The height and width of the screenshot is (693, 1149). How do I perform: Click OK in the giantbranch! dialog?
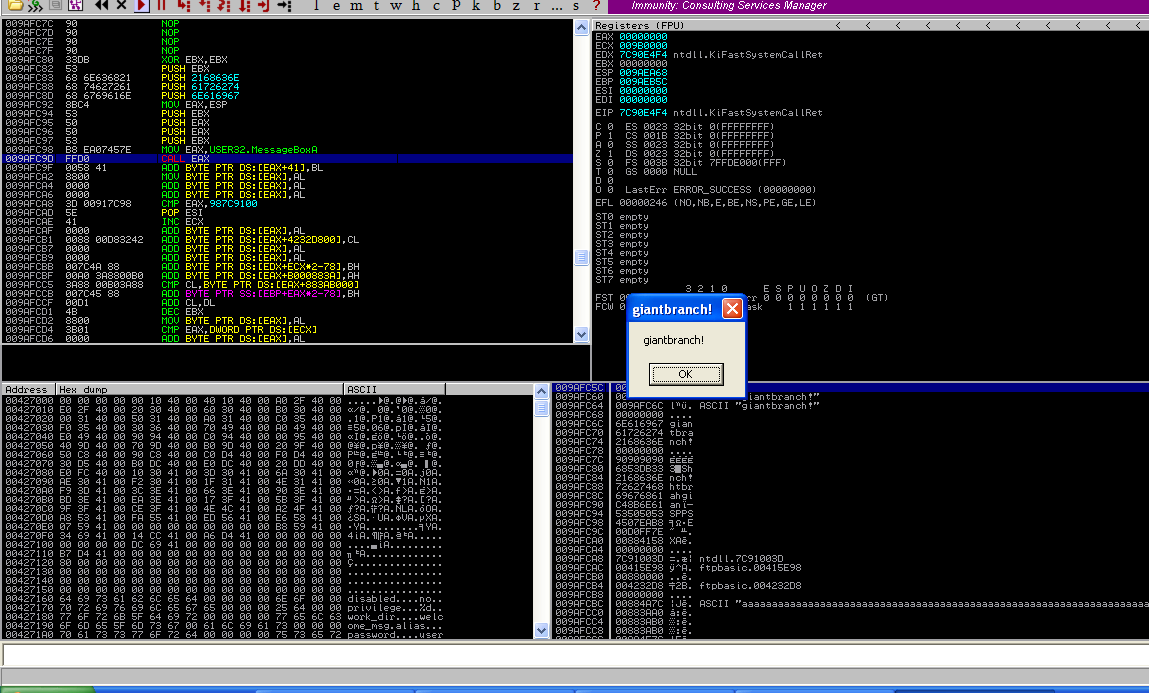[685, 374]
